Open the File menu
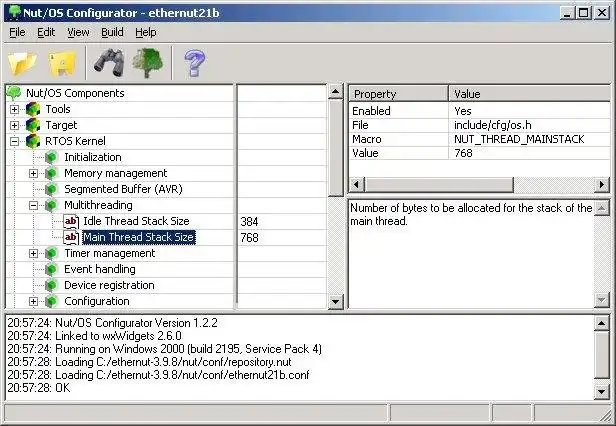The image size is (616, 426). [17, 32]
